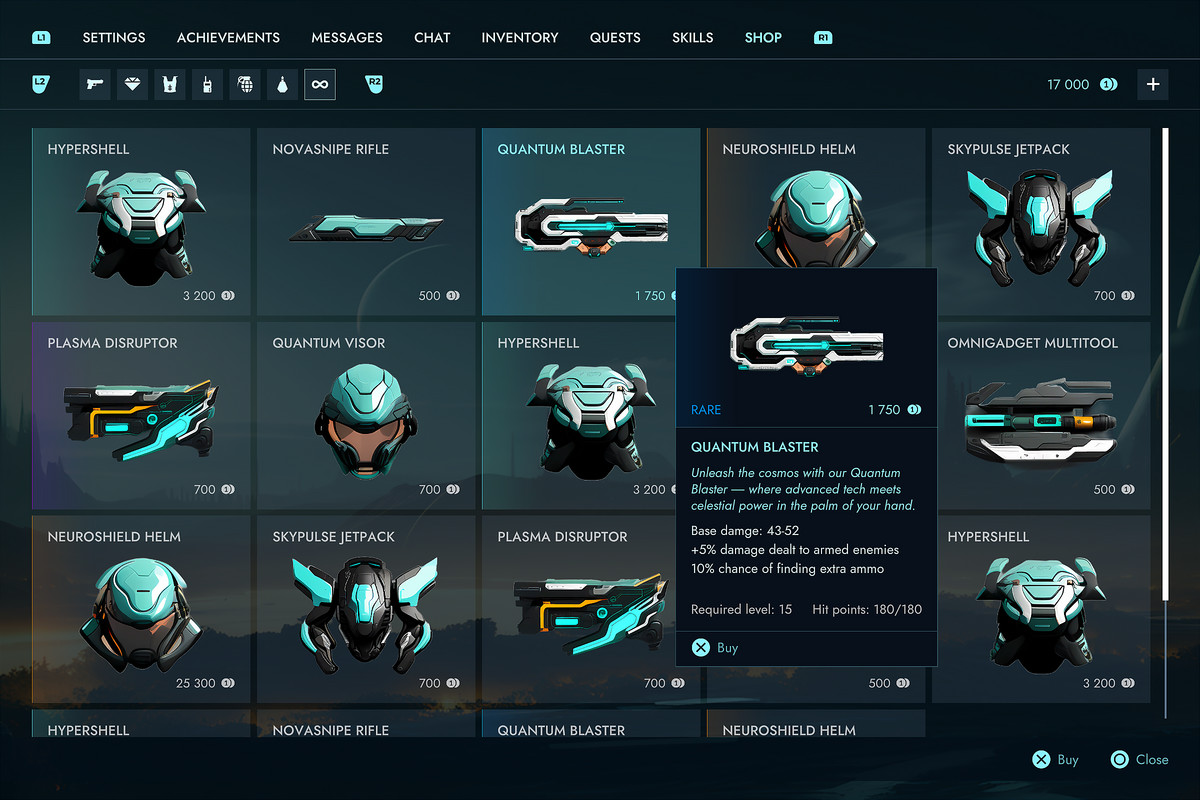
Task: Click the R2 next category indicator
Action: tap(375, 83)
